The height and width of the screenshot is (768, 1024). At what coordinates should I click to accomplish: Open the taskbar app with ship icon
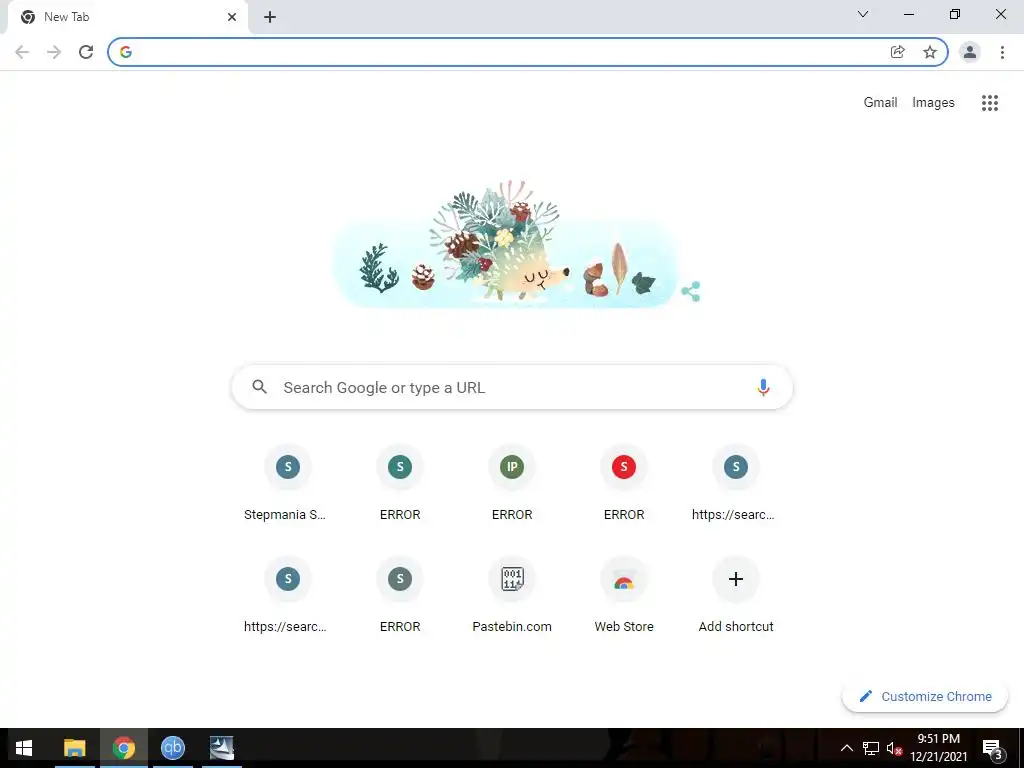click(222, 748)
